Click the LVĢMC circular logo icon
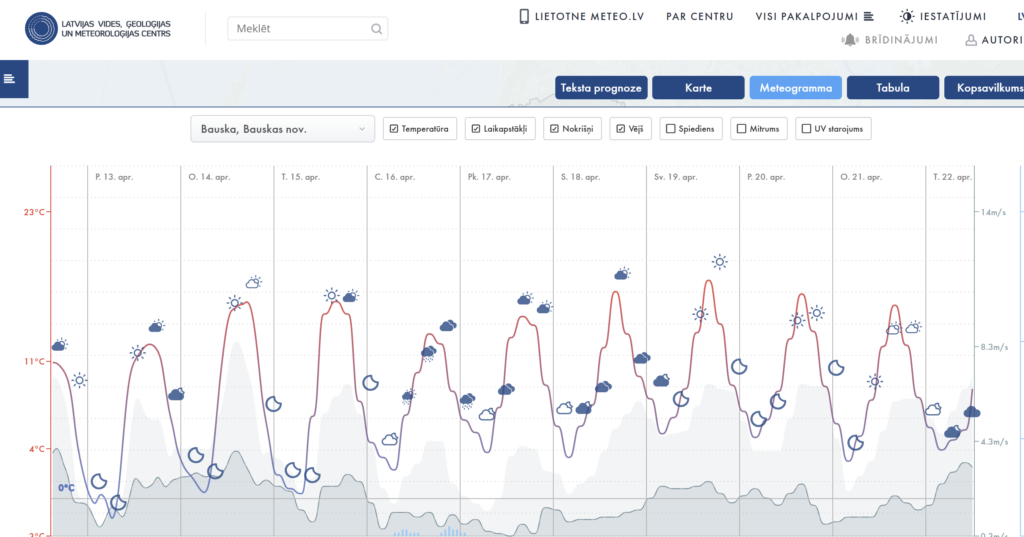 pos(41,28)
